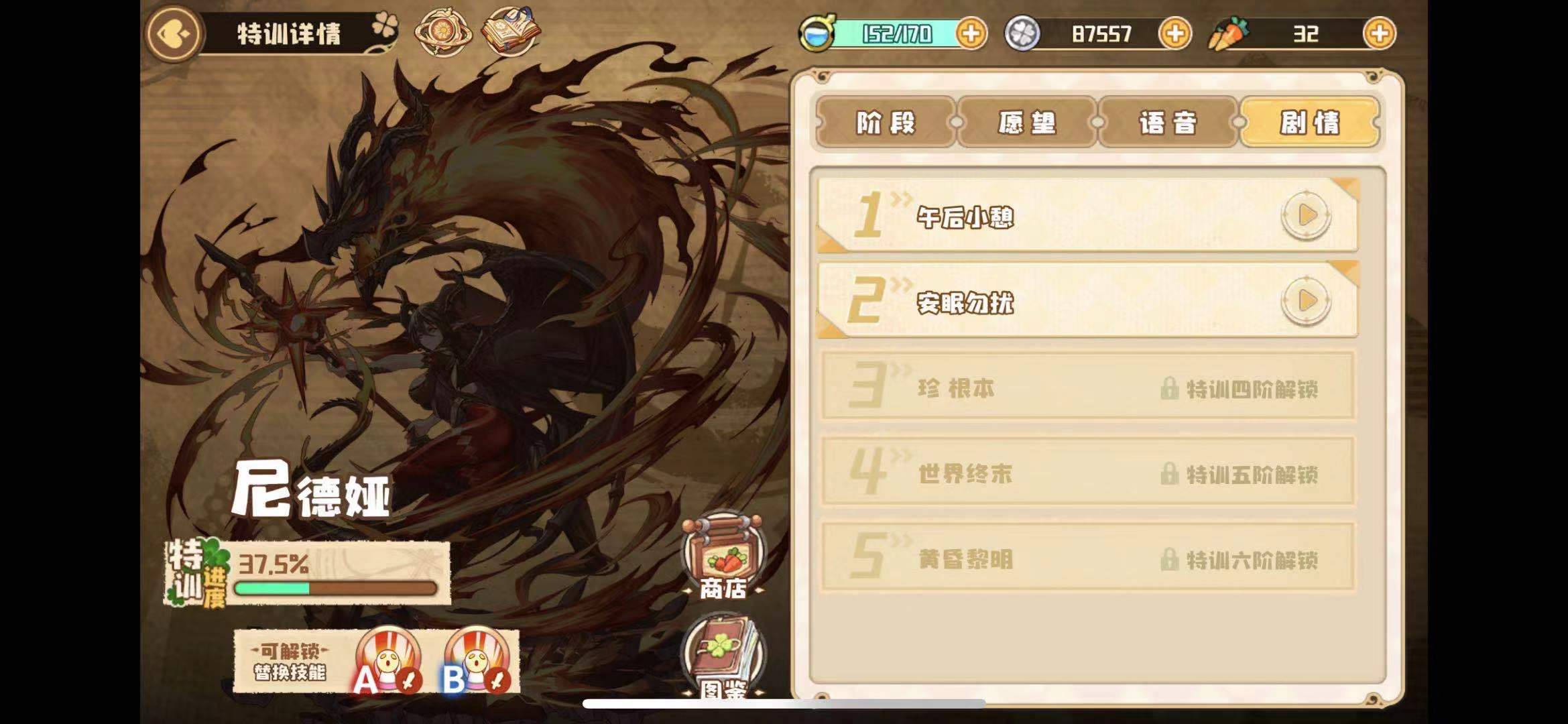
Task: Select replacement skill B icon
Action: [476, 660]
